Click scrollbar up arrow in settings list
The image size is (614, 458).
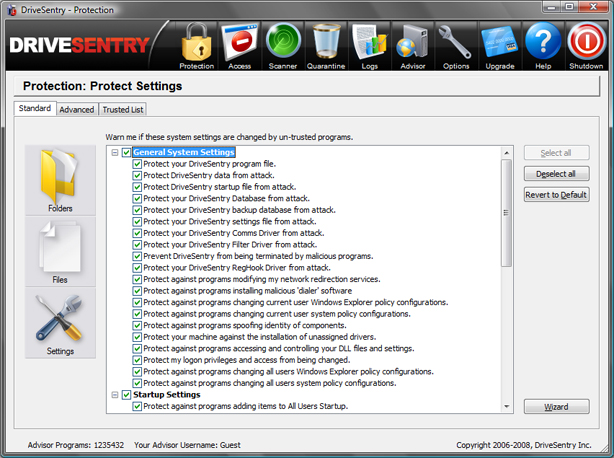[x=506, y=153]
